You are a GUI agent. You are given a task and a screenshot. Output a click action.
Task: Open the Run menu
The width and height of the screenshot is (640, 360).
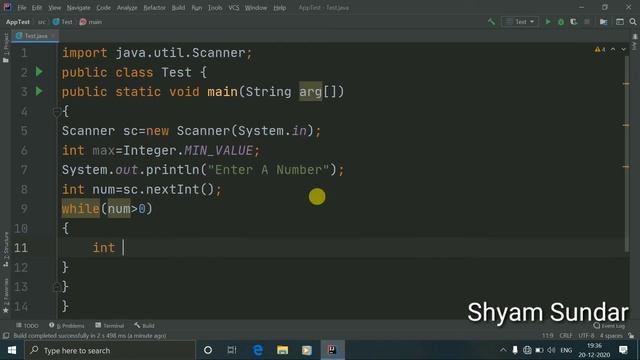(196, 8)
